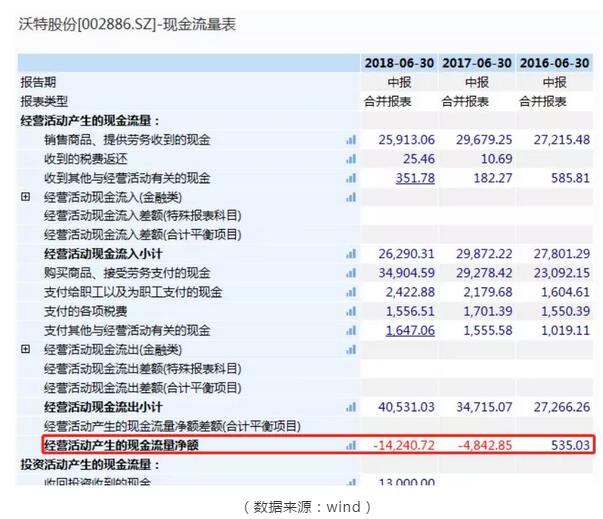Click the 经营活动现金流入差额(合计平衡项目) row label

coord(143,235)
